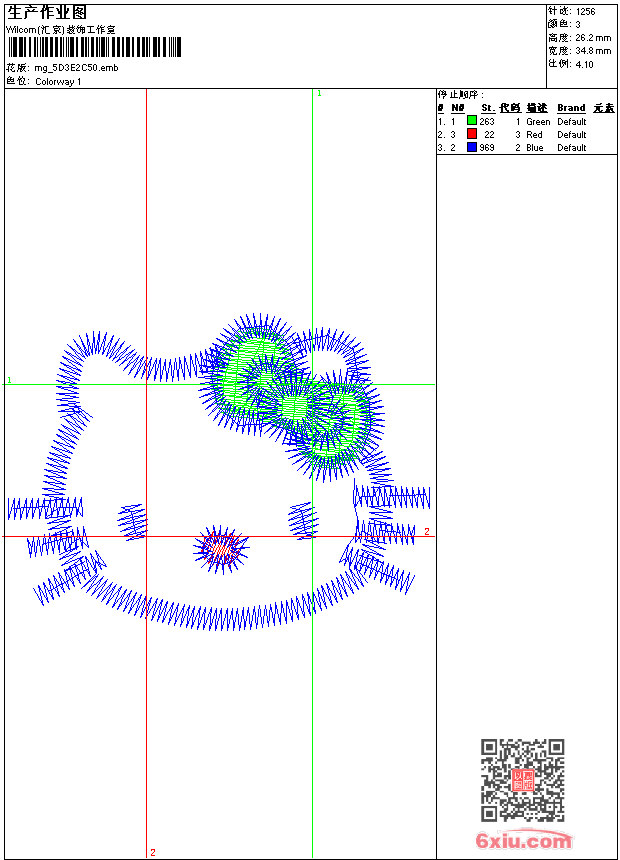Screen dimensions: 620x860
Task: Click "Default" brand in the Green row
Action: [x=572, y=122]
